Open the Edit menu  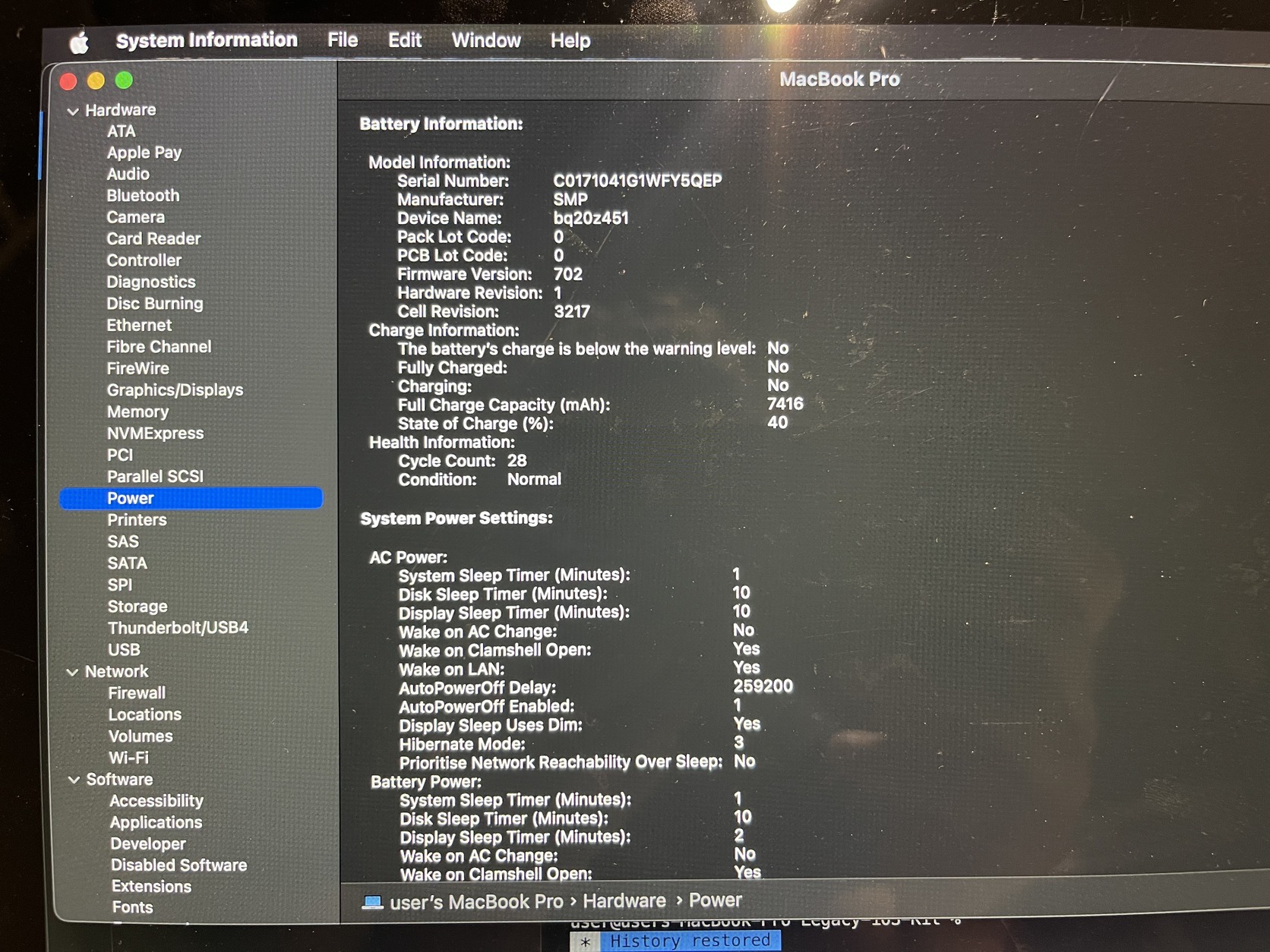pos(405,40)
